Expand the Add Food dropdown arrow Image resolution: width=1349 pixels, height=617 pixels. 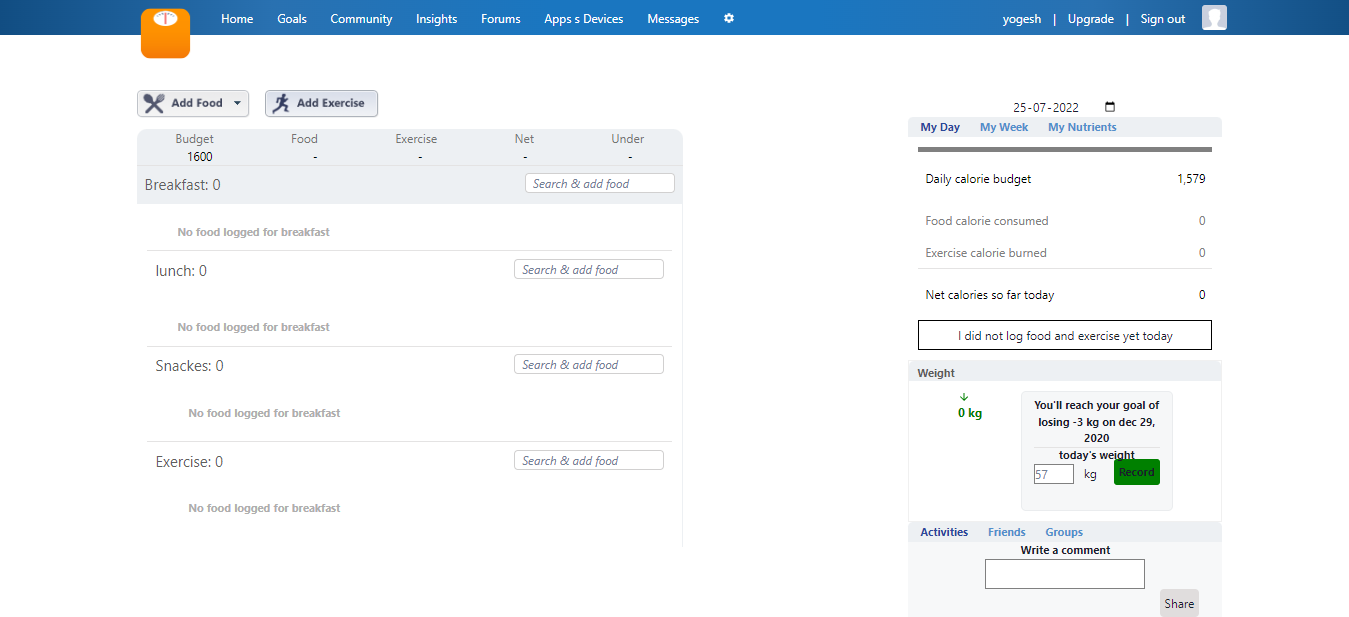click(237, 103)
